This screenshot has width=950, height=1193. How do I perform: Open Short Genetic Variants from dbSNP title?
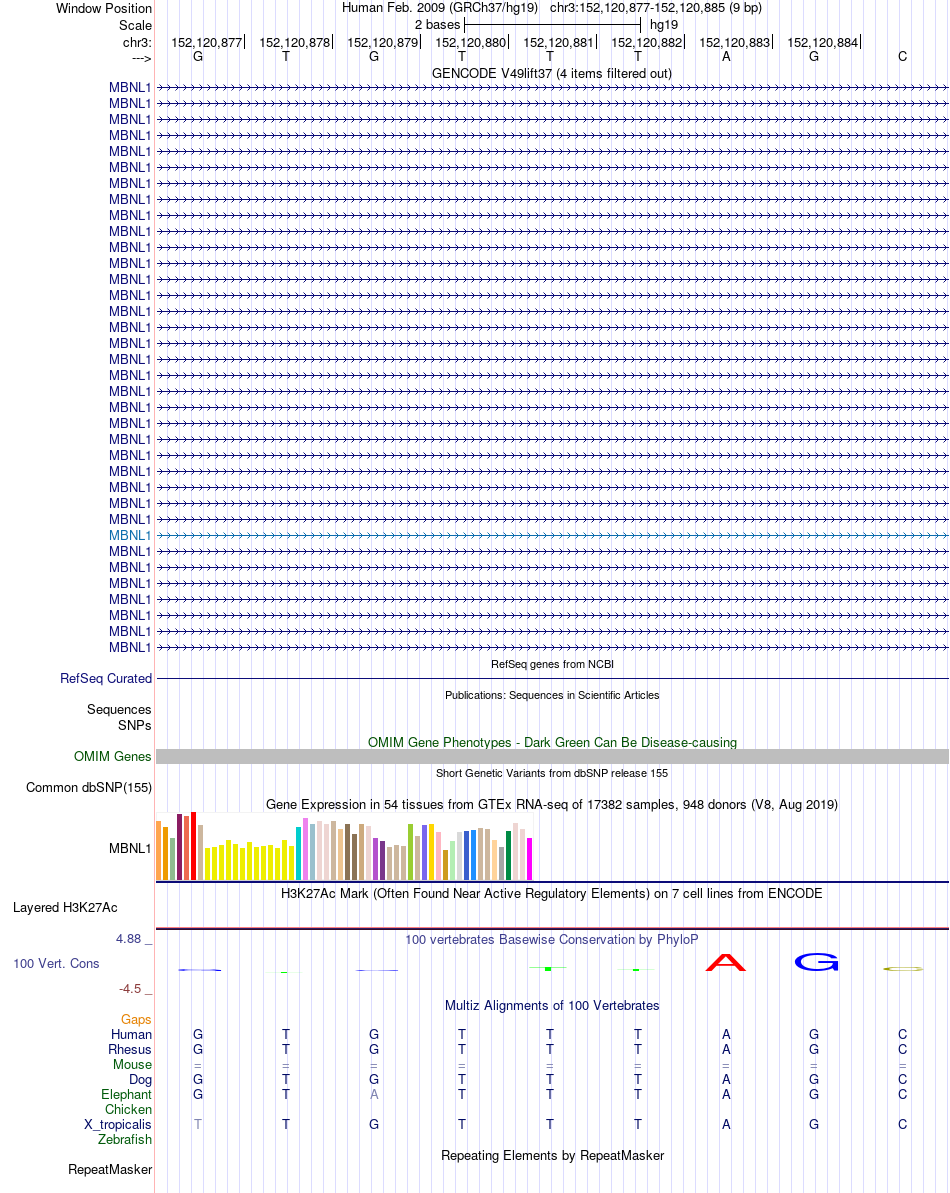(x=552, y=773)
